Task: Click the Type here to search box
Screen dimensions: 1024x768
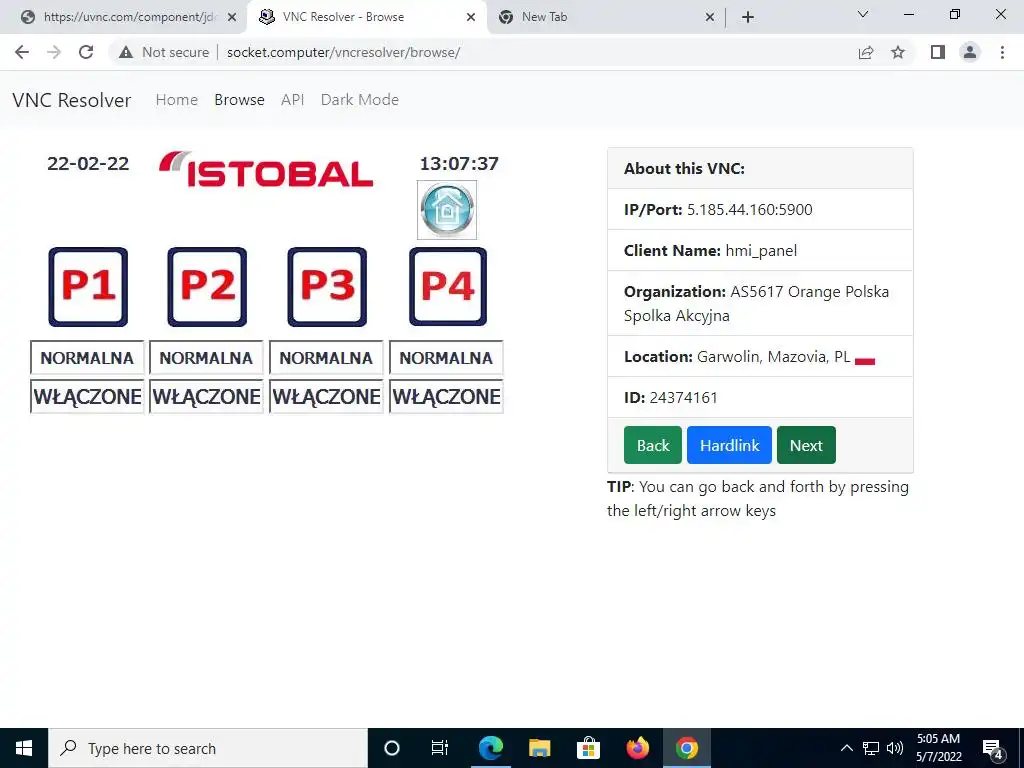Action: pyautogui.click(x=208, y=748)
